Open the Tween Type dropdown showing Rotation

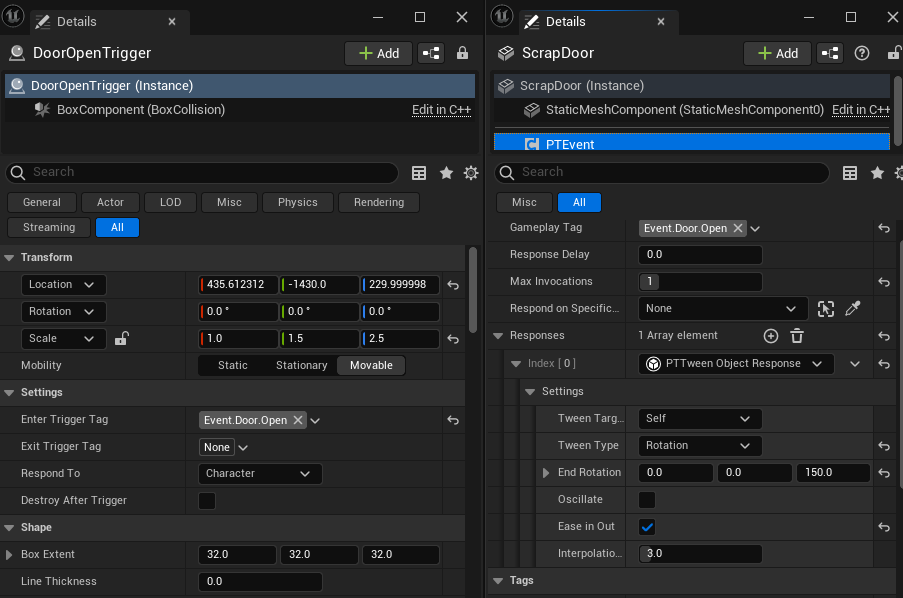pos(698,445)
